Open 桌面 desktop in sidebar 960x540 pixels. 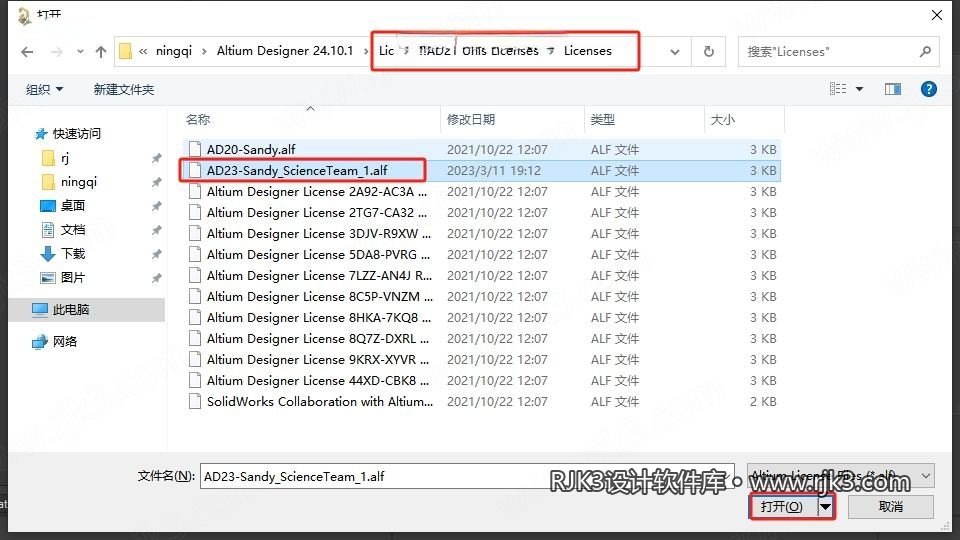tap(73, 206)
